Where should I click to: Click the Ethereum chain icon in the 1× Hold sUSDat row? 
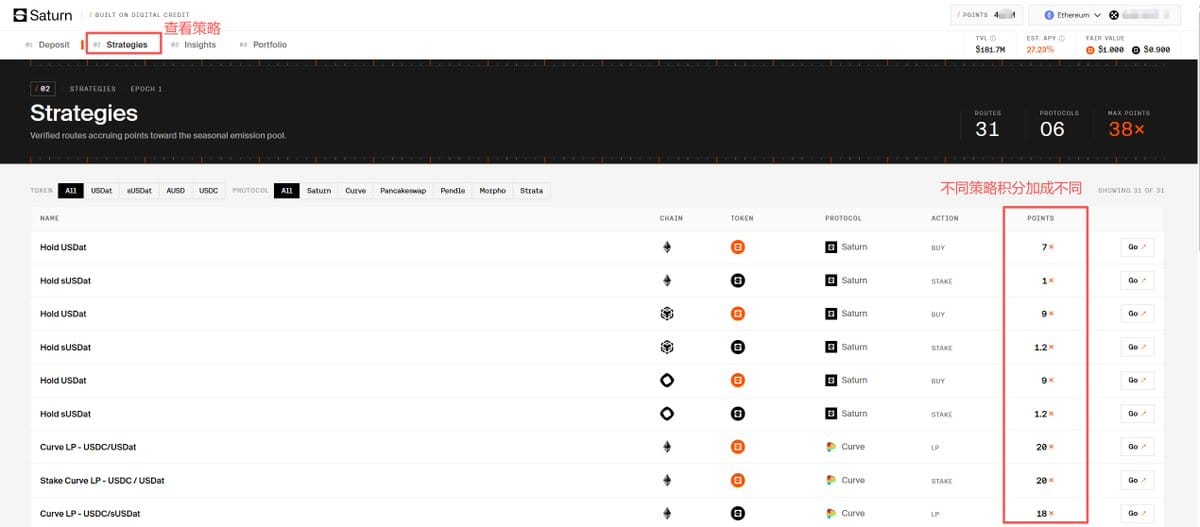click(667, 280)
